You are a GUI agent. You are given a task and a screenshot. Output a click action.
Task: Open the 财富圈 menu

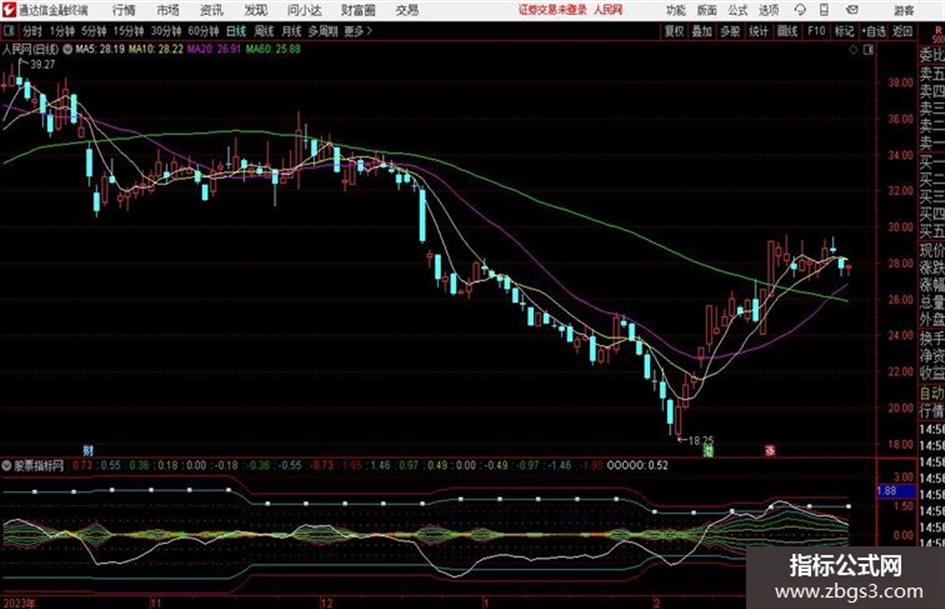coord(358,10)
